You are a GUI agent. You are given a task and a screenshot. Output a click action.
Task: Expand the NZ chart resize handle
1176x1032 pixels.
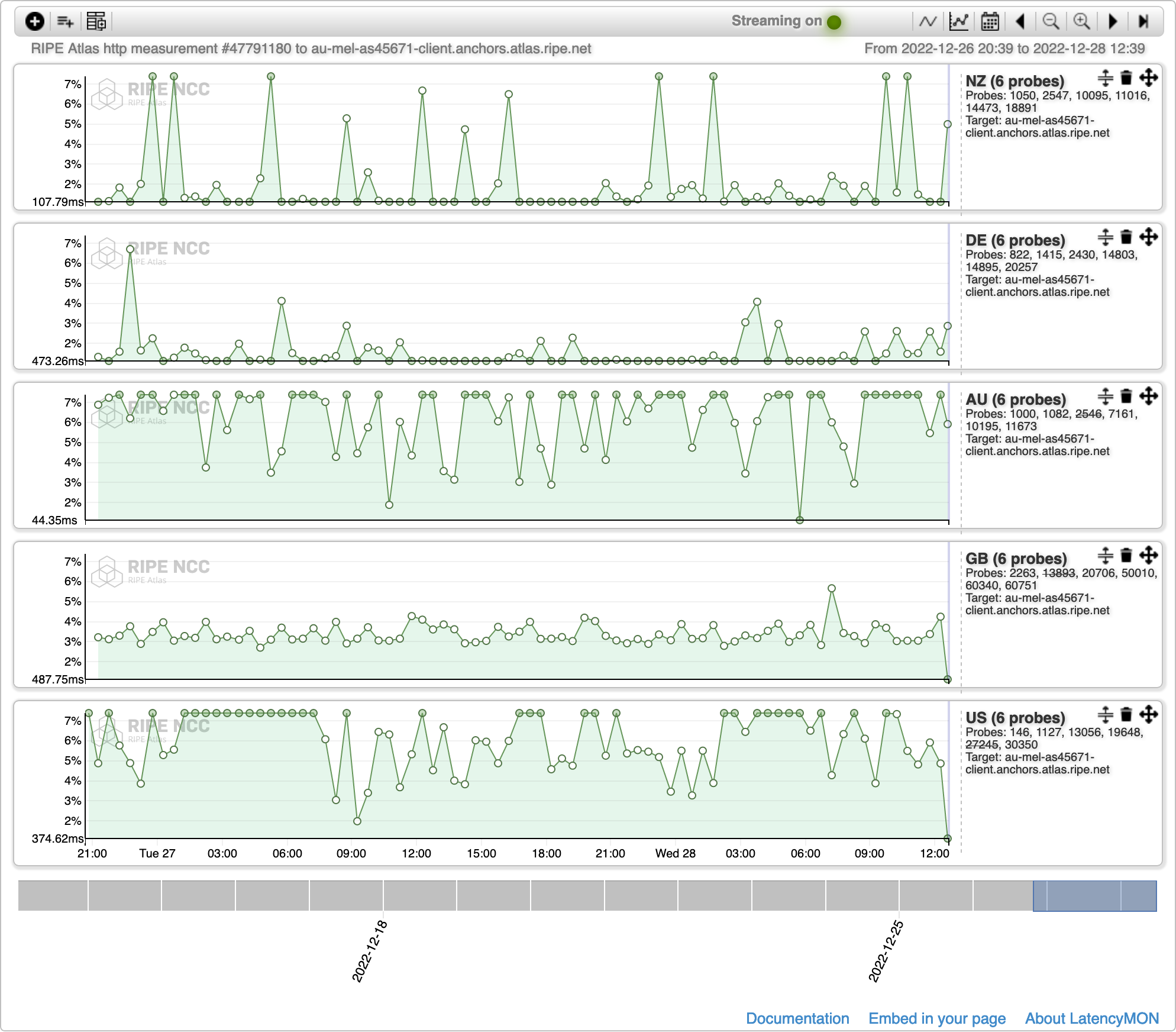(1104, 78)
